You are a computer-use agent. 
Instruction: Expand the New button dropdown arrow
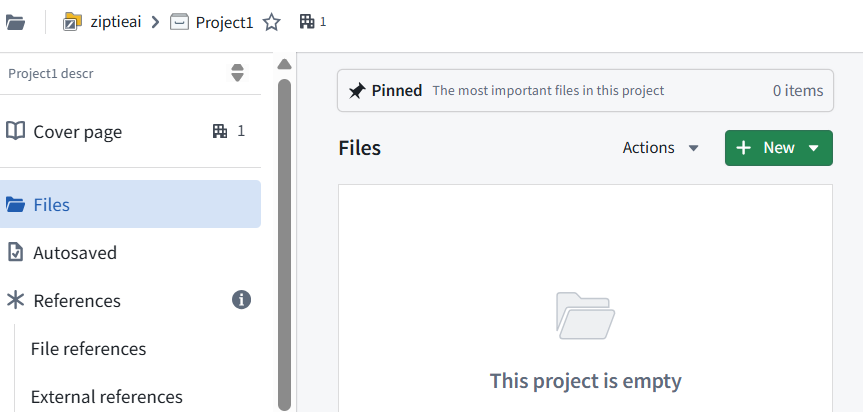[813, 147]
